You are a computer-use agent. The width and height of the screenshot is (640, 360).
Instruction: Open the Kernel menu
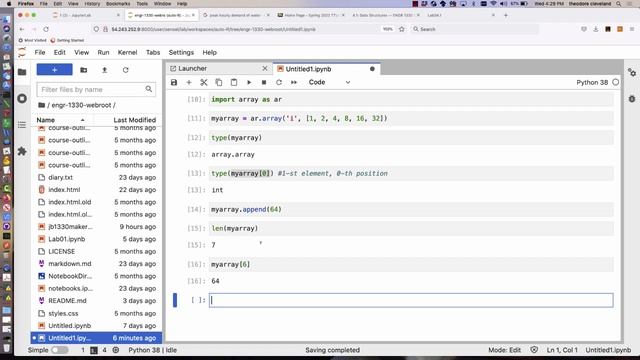127,52
